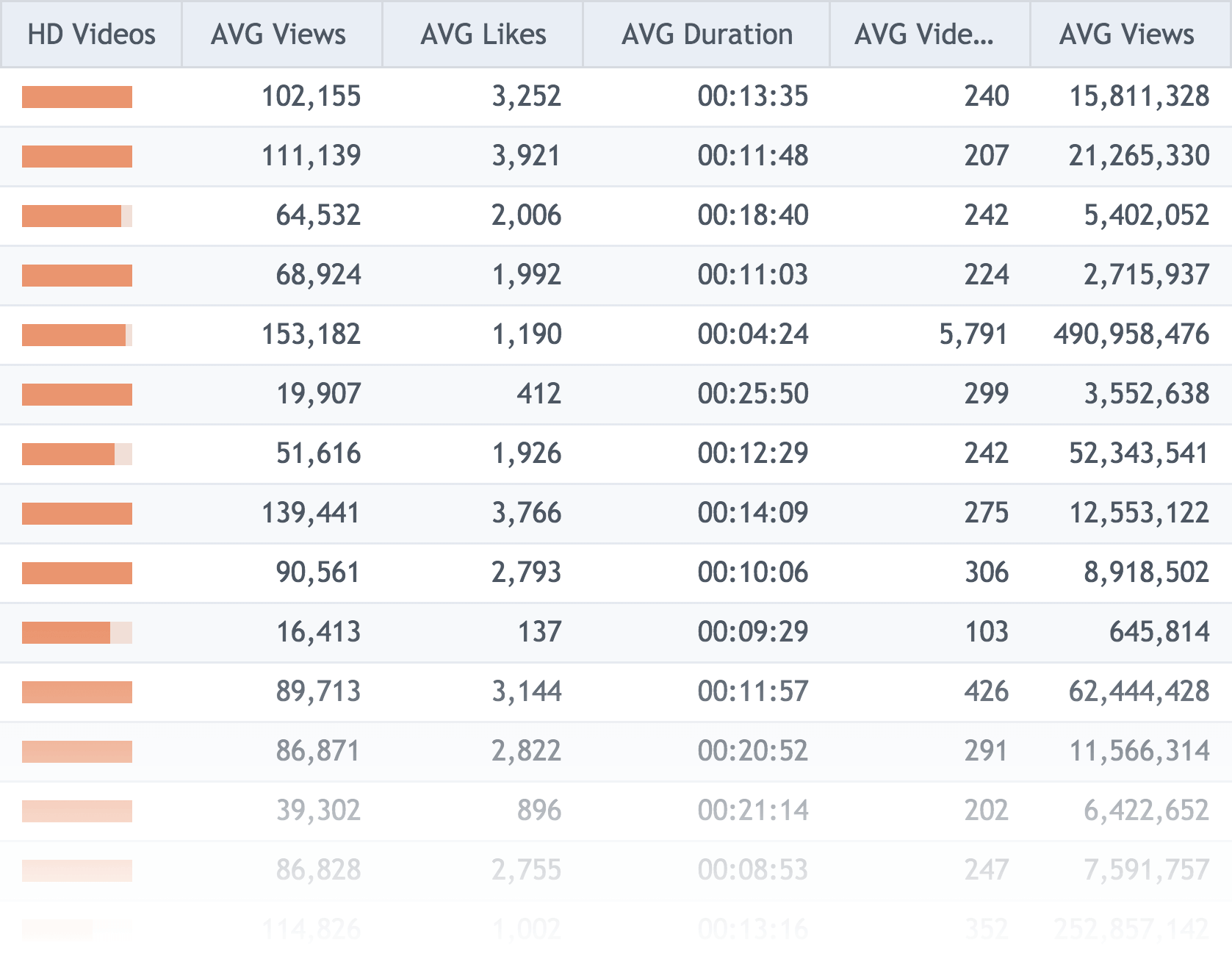1232x959 pixels.
Task: Select AVG Likes value 3,766
Action: [x=527, y=513]
